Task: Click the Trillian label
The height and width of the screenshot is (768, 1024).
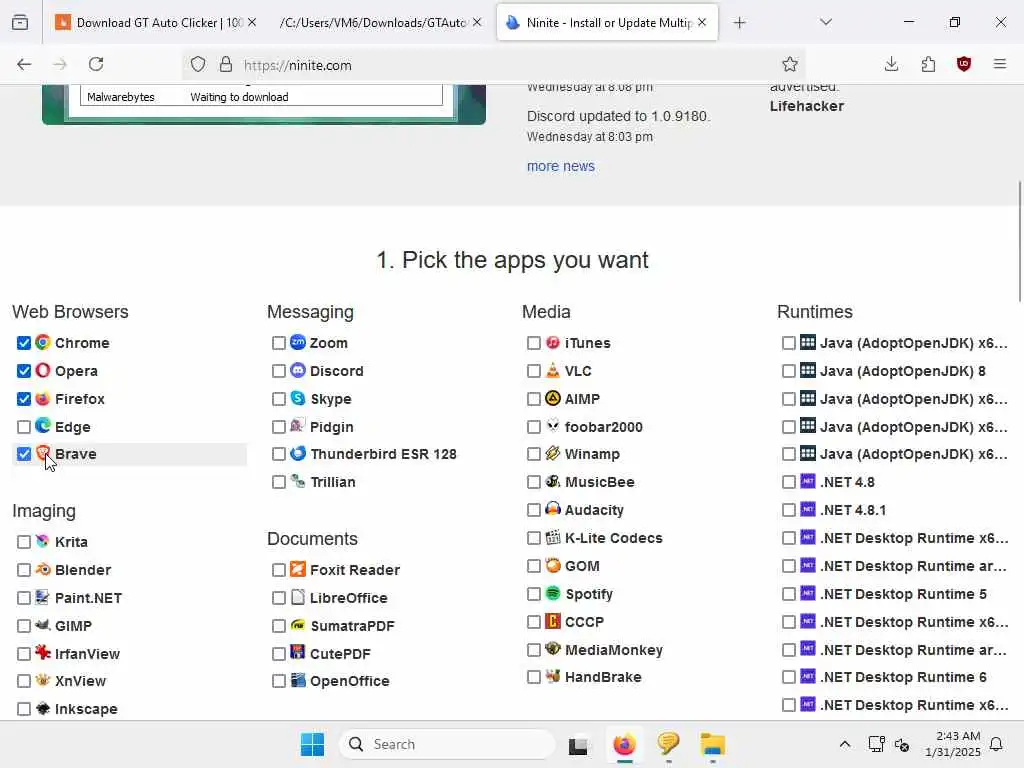Action: click(332, 482)
